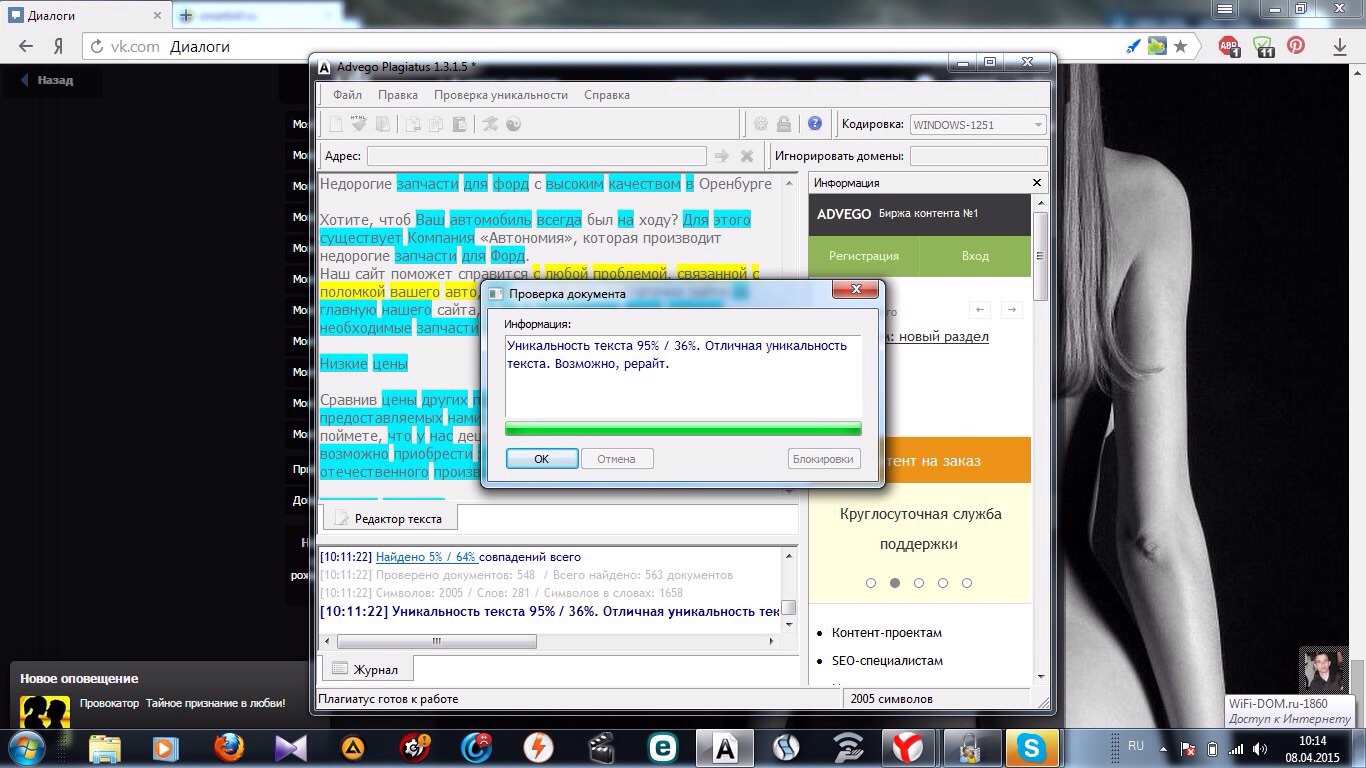1366x768 pixels.
Task: Open the blue help question mark icon
Action: pyautogui.click(x=815, y=124)
